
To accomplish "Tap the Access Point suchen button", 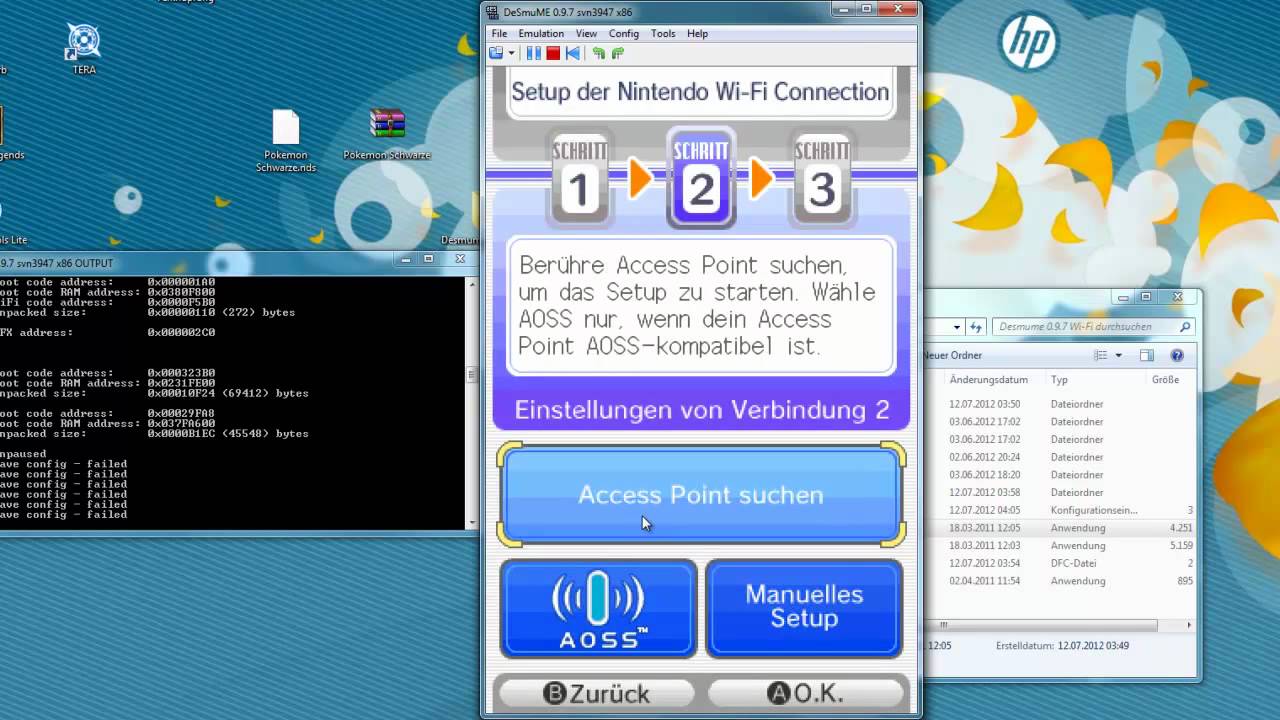I will tap(701, 495).
